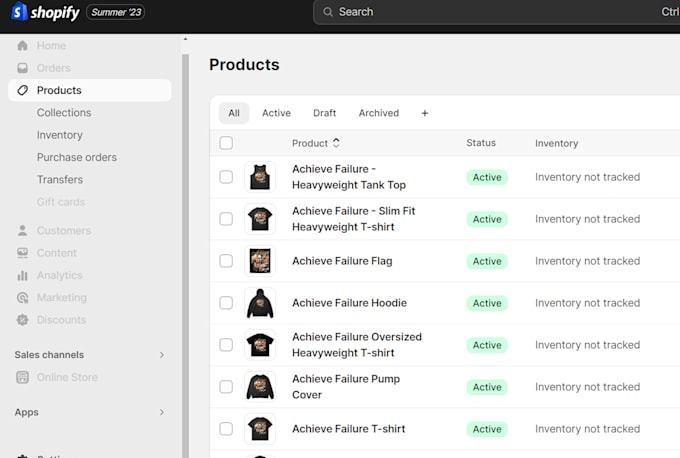
Task: Open the Achieve Failure Flag product
Action: click(x=342, y=261)
